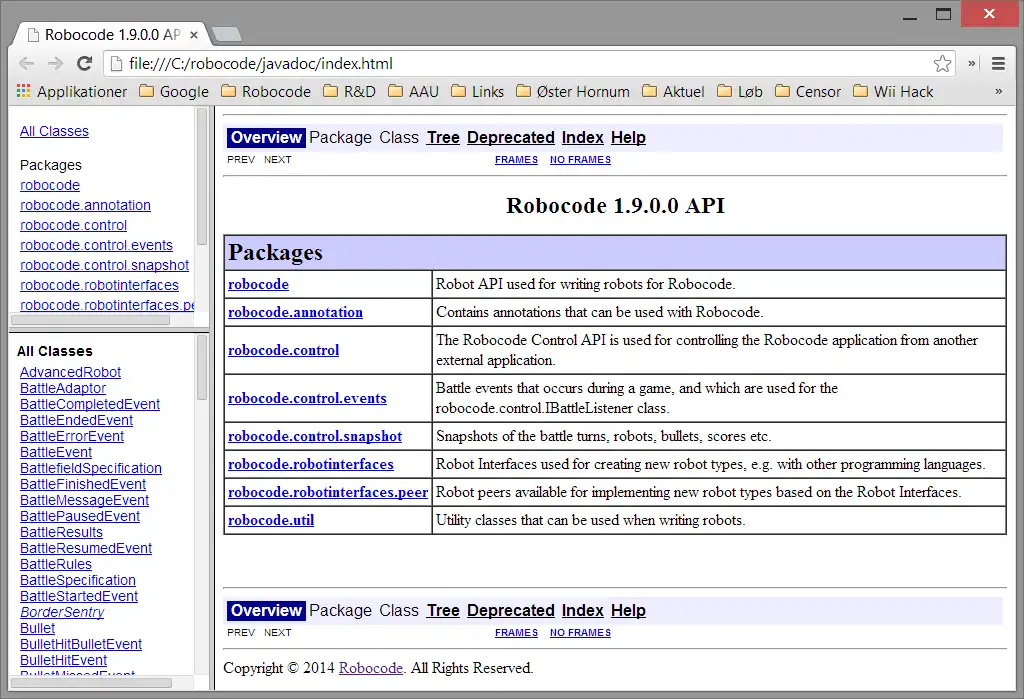The width and height of the screenshot is (1024, 699).
Task: Select robocode in the left packages list
Action: tap(50, 186)
